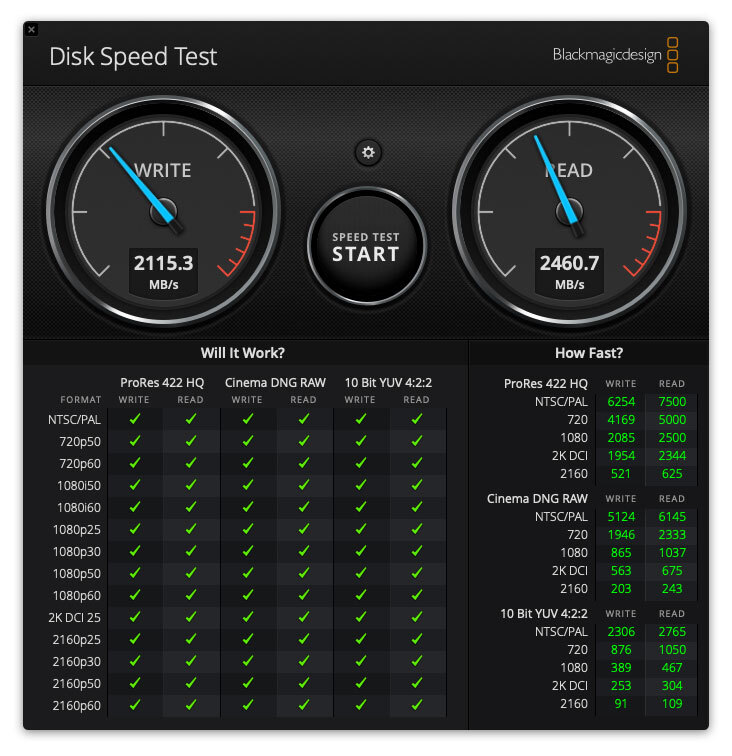Image resolution: width=732 pixels, height=756 pixels.
Task: Select 10 Bit YUV 2160 read value 109
Action: (672, 704)
